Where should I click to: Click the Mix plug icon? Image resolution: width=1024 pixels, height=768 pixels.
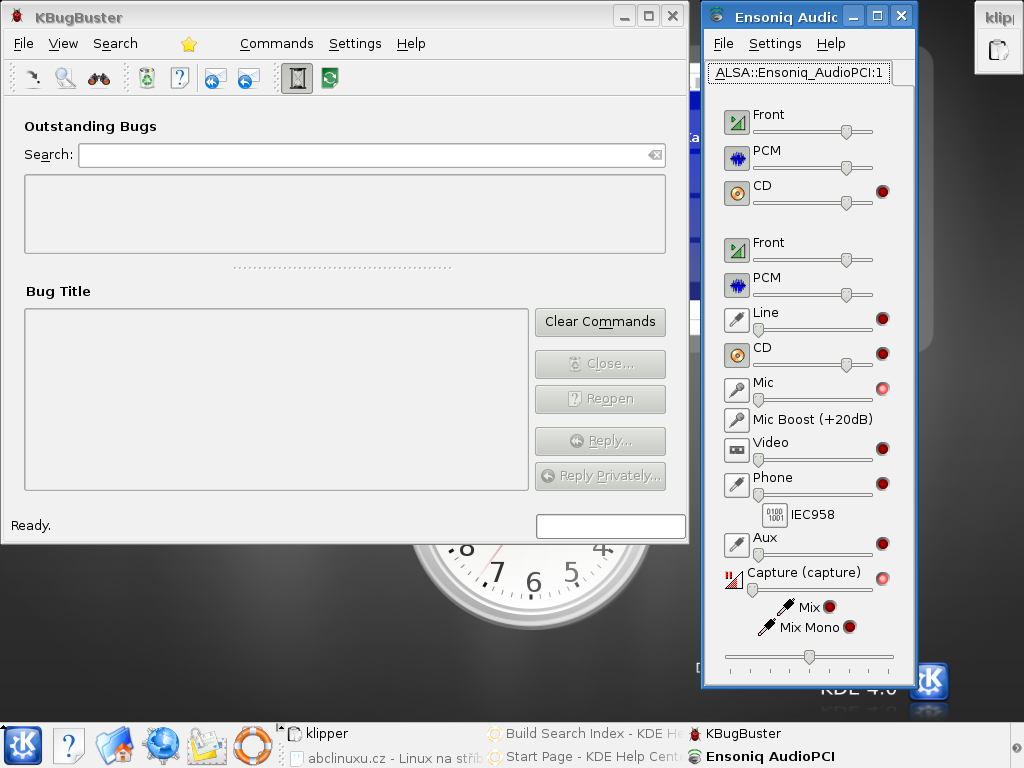tap(786, 607)
